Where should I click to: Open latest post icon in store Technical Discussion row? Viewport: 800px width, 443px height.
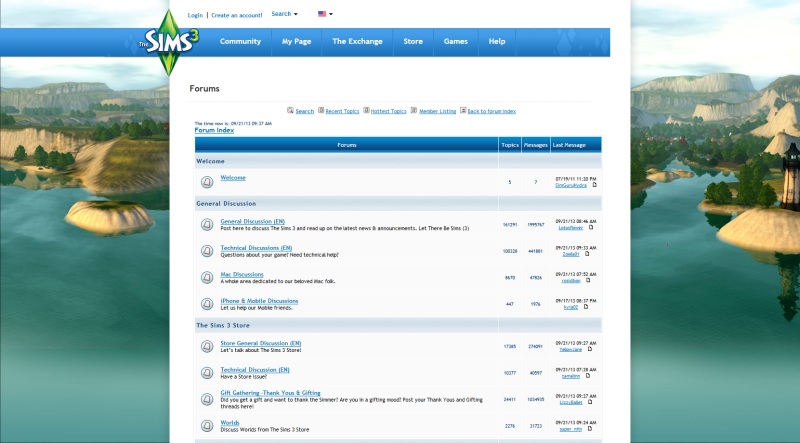pos(587,376)
